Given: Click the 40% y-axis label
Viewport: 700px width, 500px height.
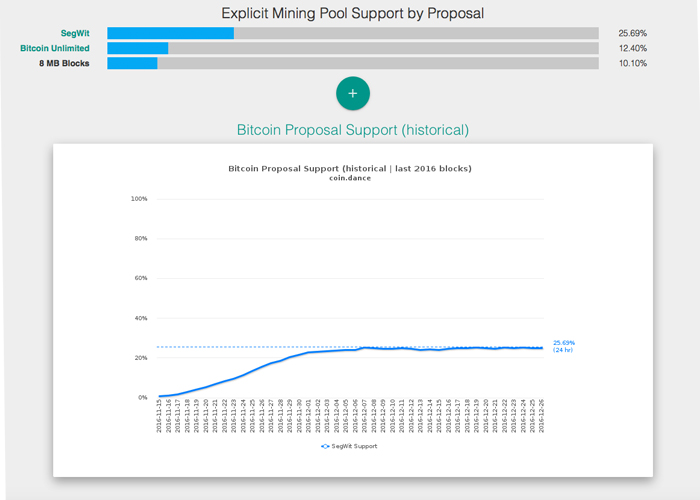Looking at the screenshot, I should (141, 318).
